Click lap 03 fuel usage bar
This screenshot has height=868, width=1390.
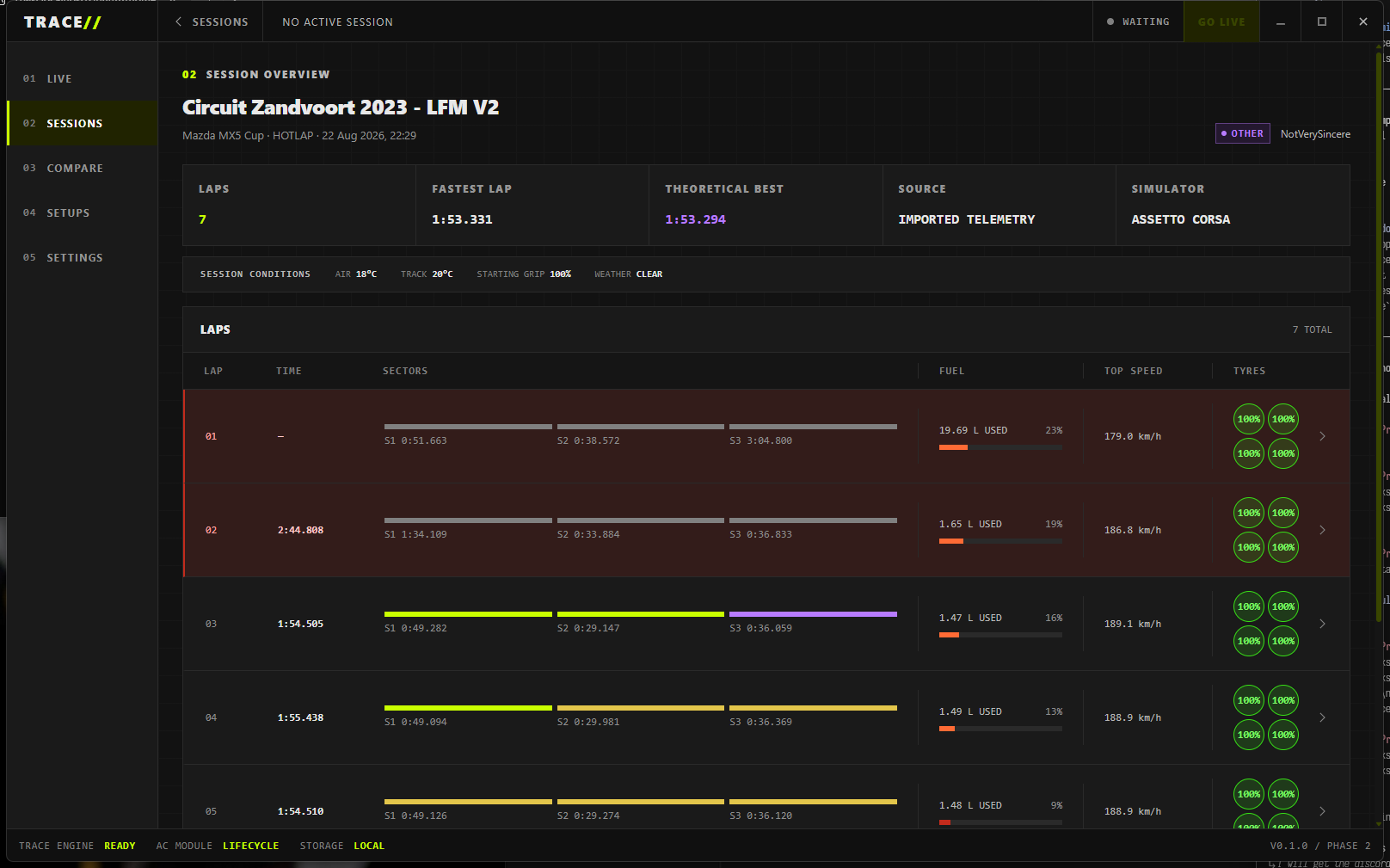click(x=1000, y=635)
